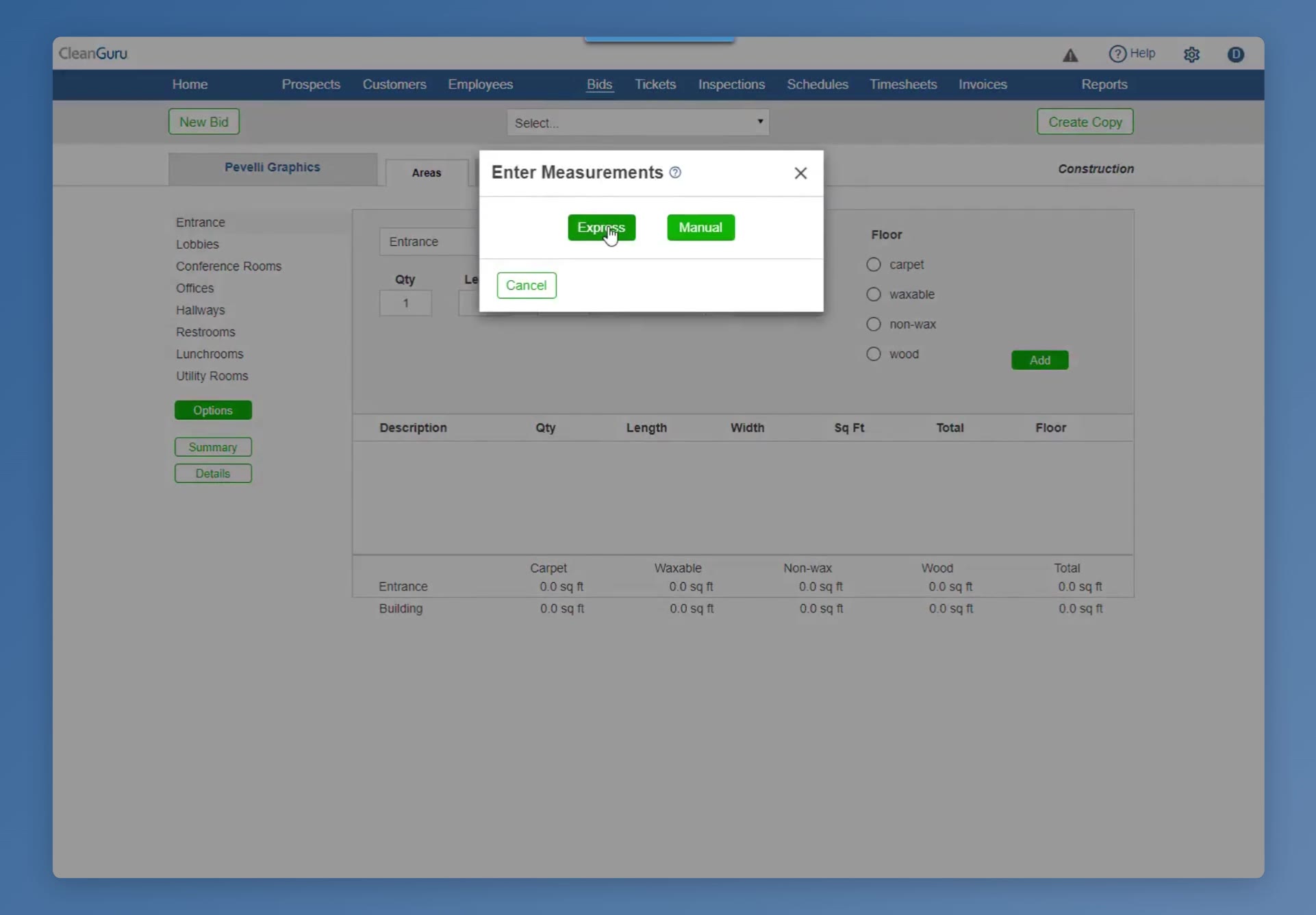Choose Express measurement entry
Viewport: 1316px width, 915px height.
[x=601, y=227]
